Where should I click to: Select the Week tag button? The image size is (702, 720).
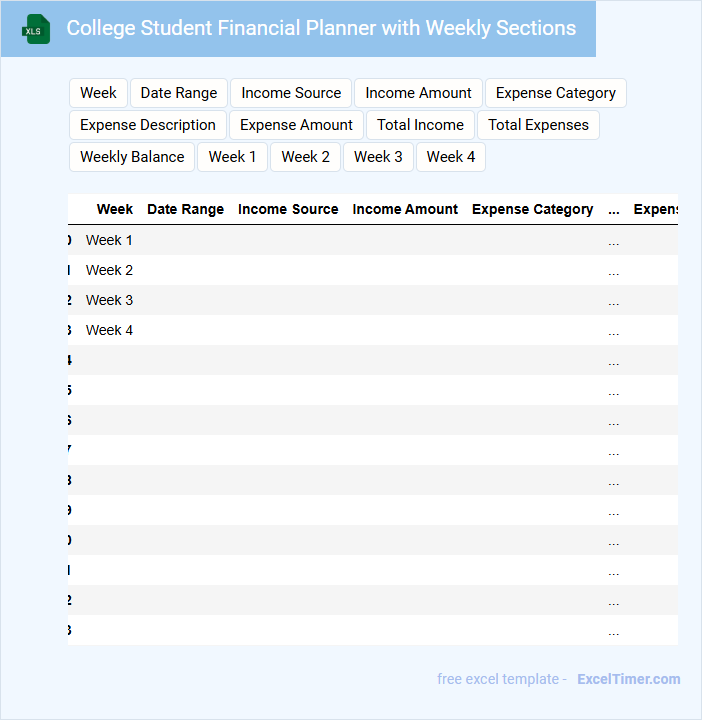pyautogui.click(x=98, y=93)
